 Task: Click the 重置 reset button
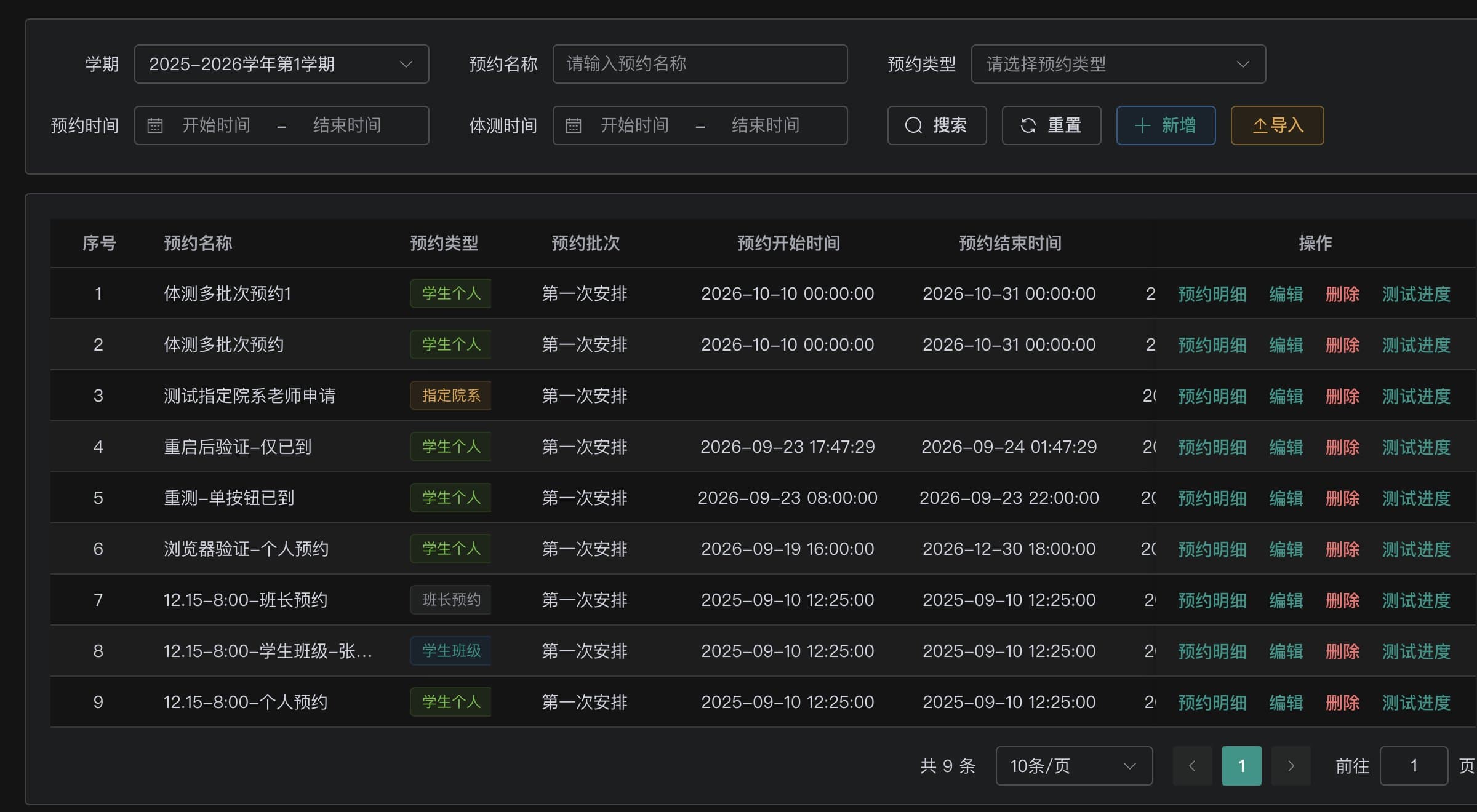pyautogui.click(x=1051, y=125)
